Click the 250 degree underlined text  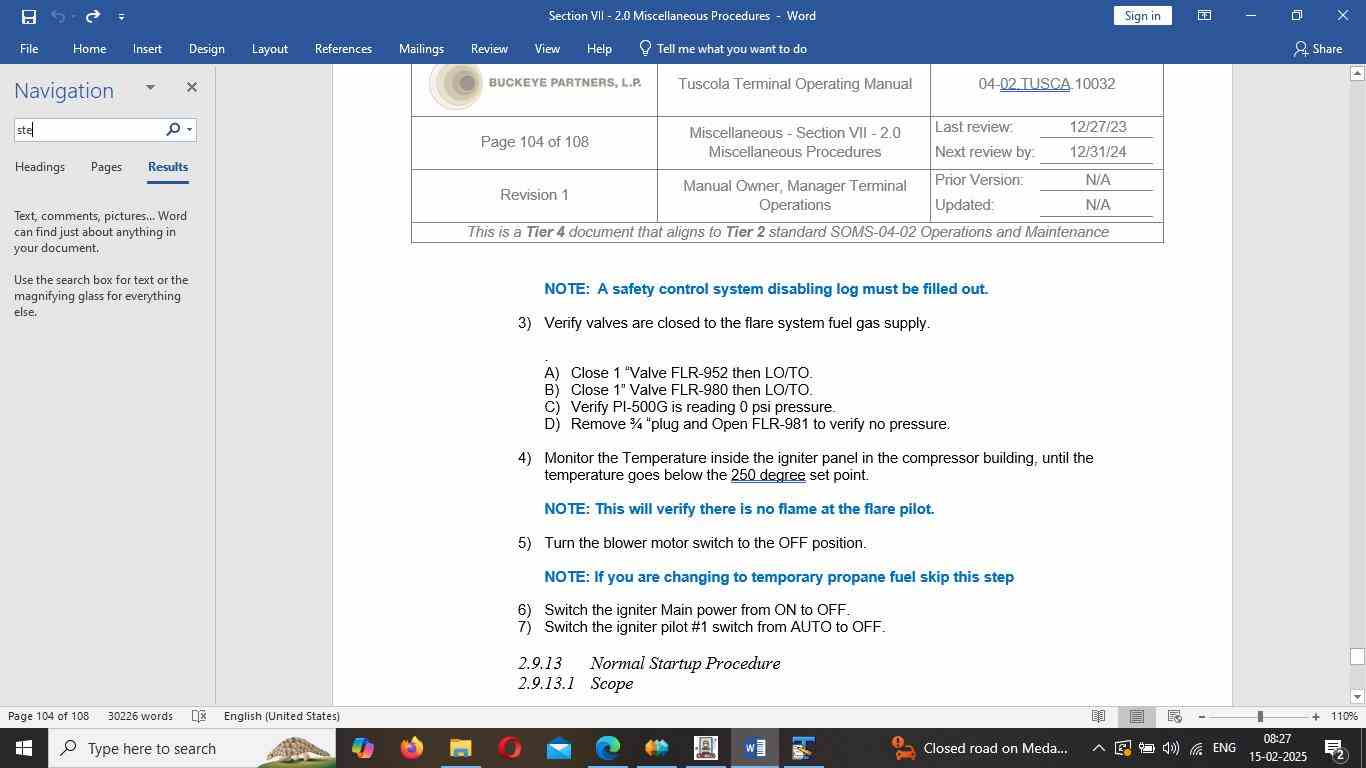point(768,475)
